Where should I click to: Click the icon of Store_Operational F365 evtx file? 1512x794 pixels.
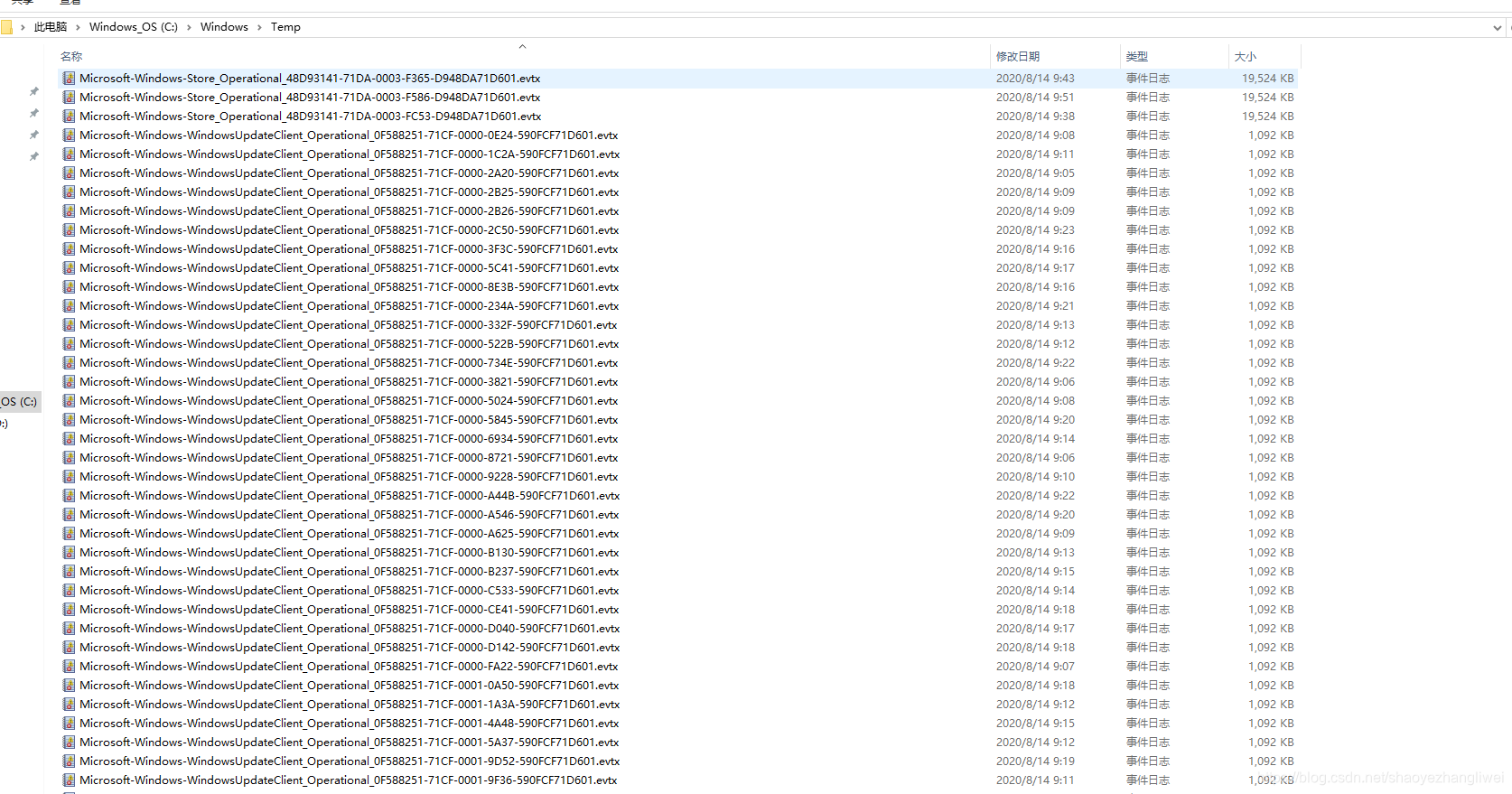69,79
